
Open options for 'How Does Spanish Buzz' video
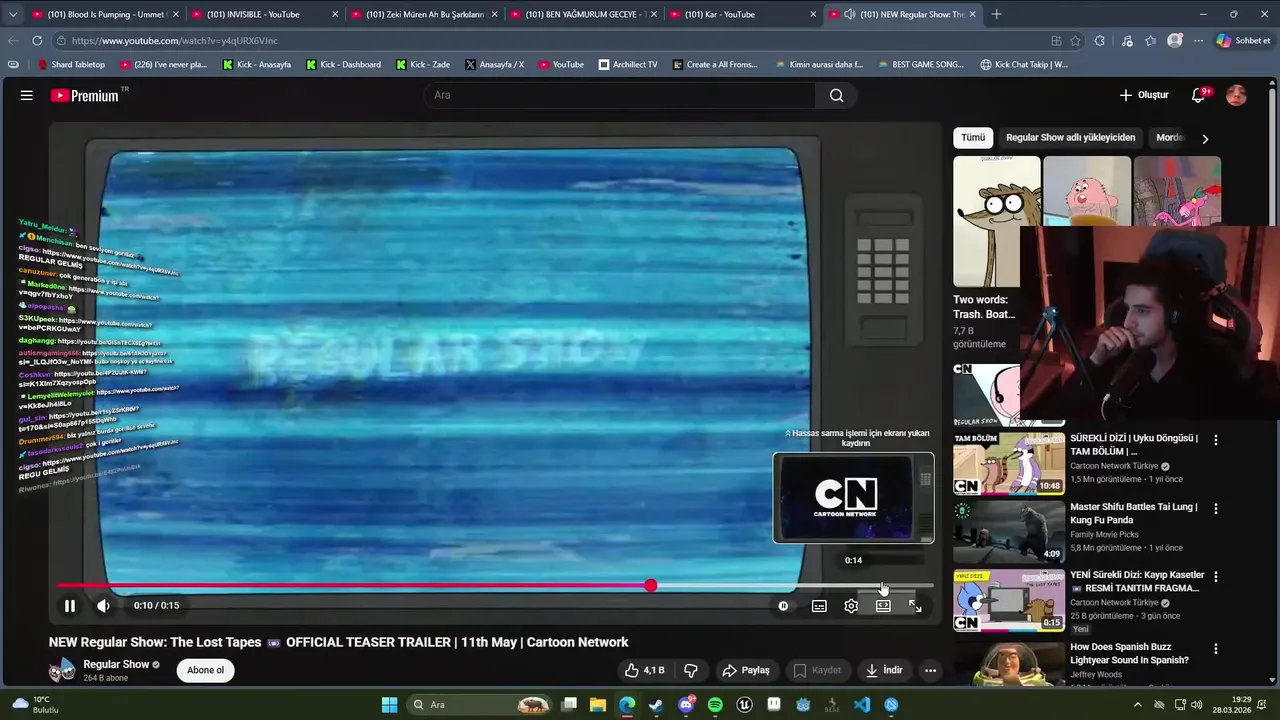coord(1216,649)
